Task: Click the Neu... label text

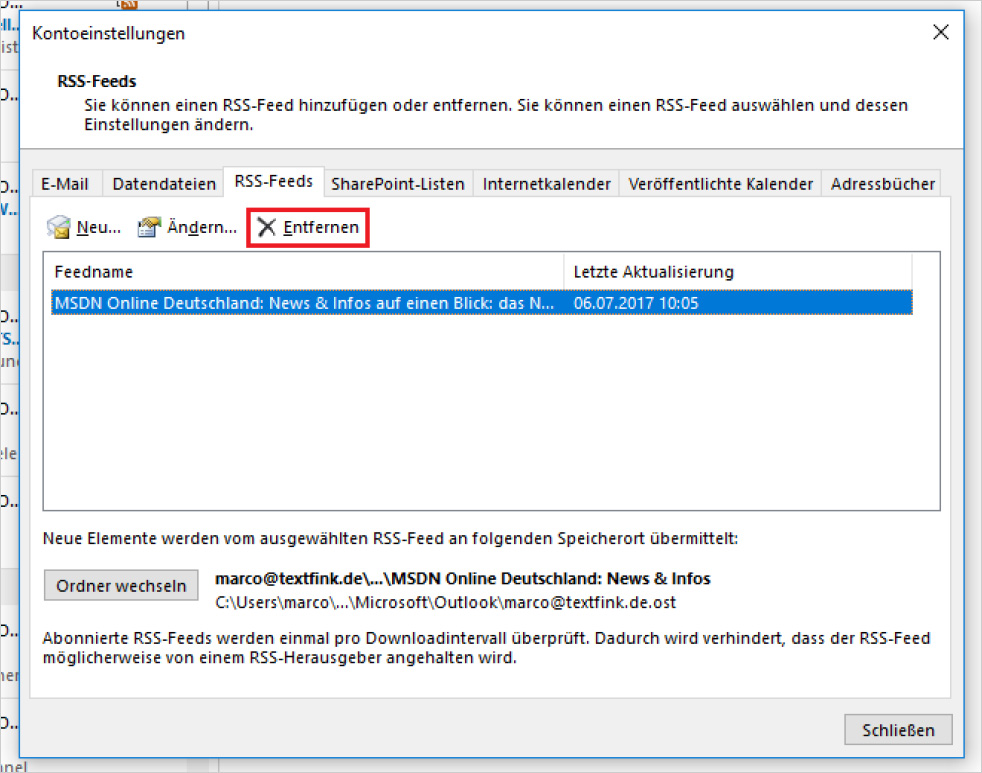Action: point(98,227)
